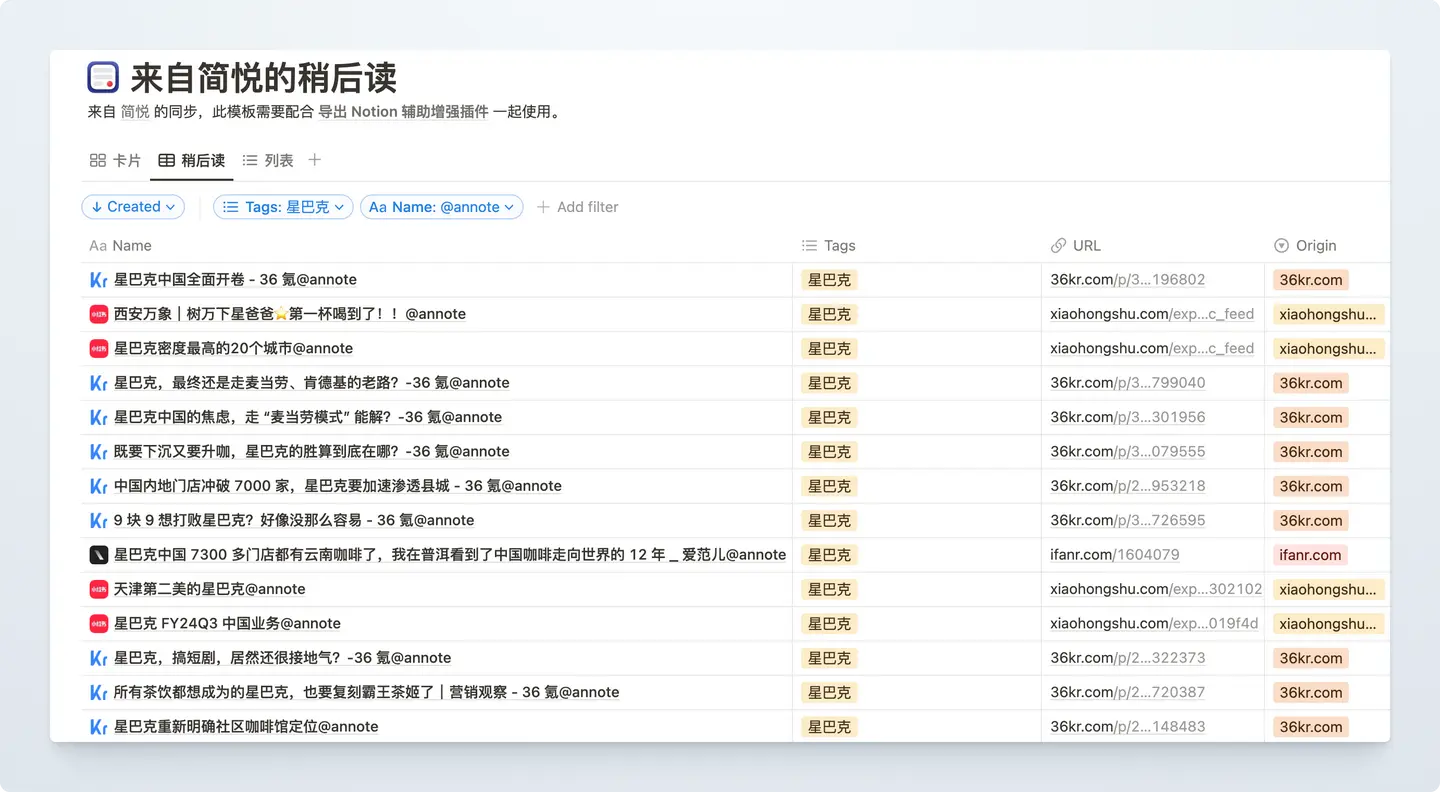Switch to the 卡片 gallery view tab
The height and width of the screenshot is (792, 1440).
pyautogui.click(x=115, y=160)
